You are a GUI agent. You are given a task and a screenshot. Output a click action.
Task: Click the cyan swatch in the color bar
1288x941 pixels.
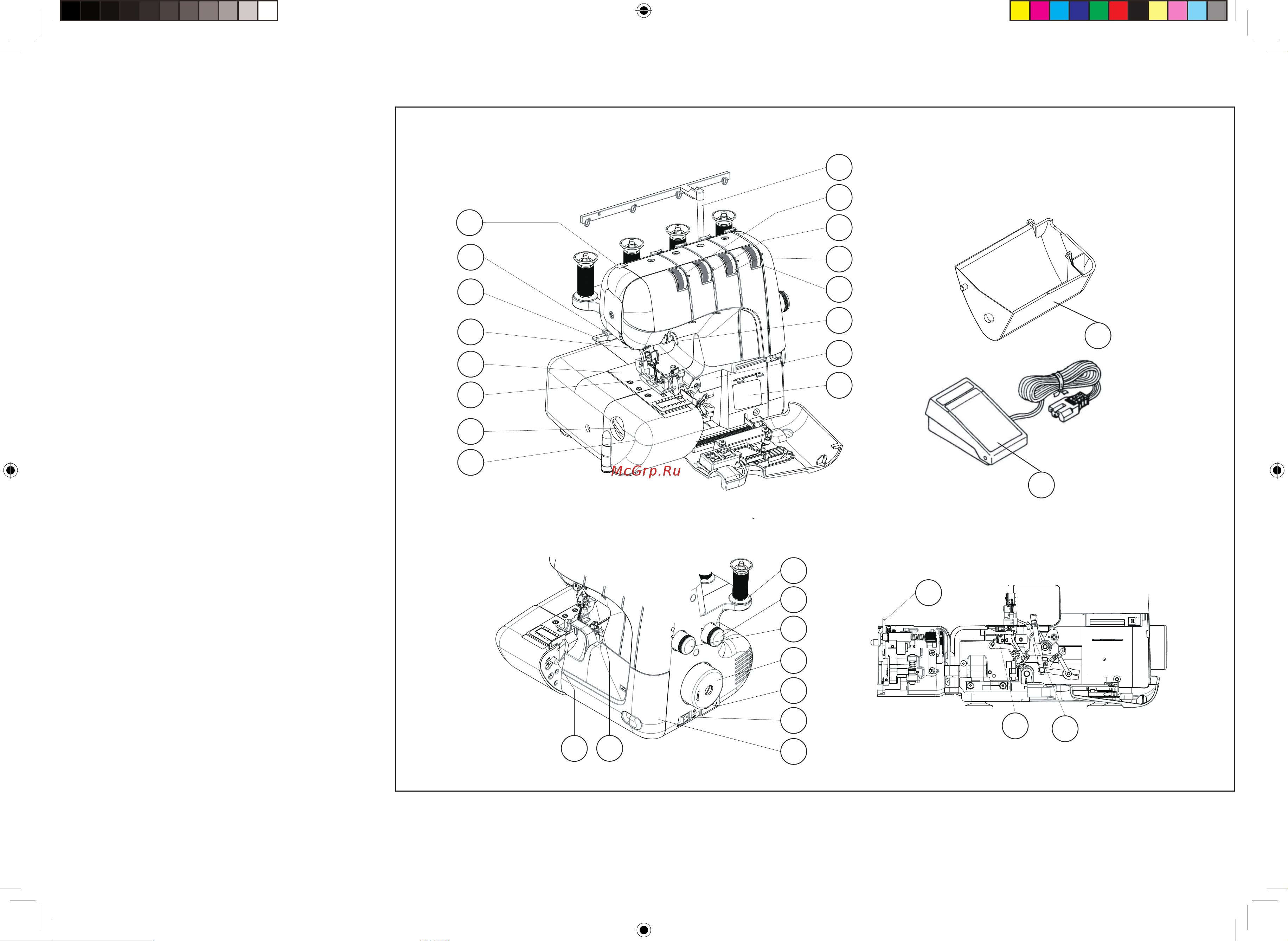coord(1059,11)
